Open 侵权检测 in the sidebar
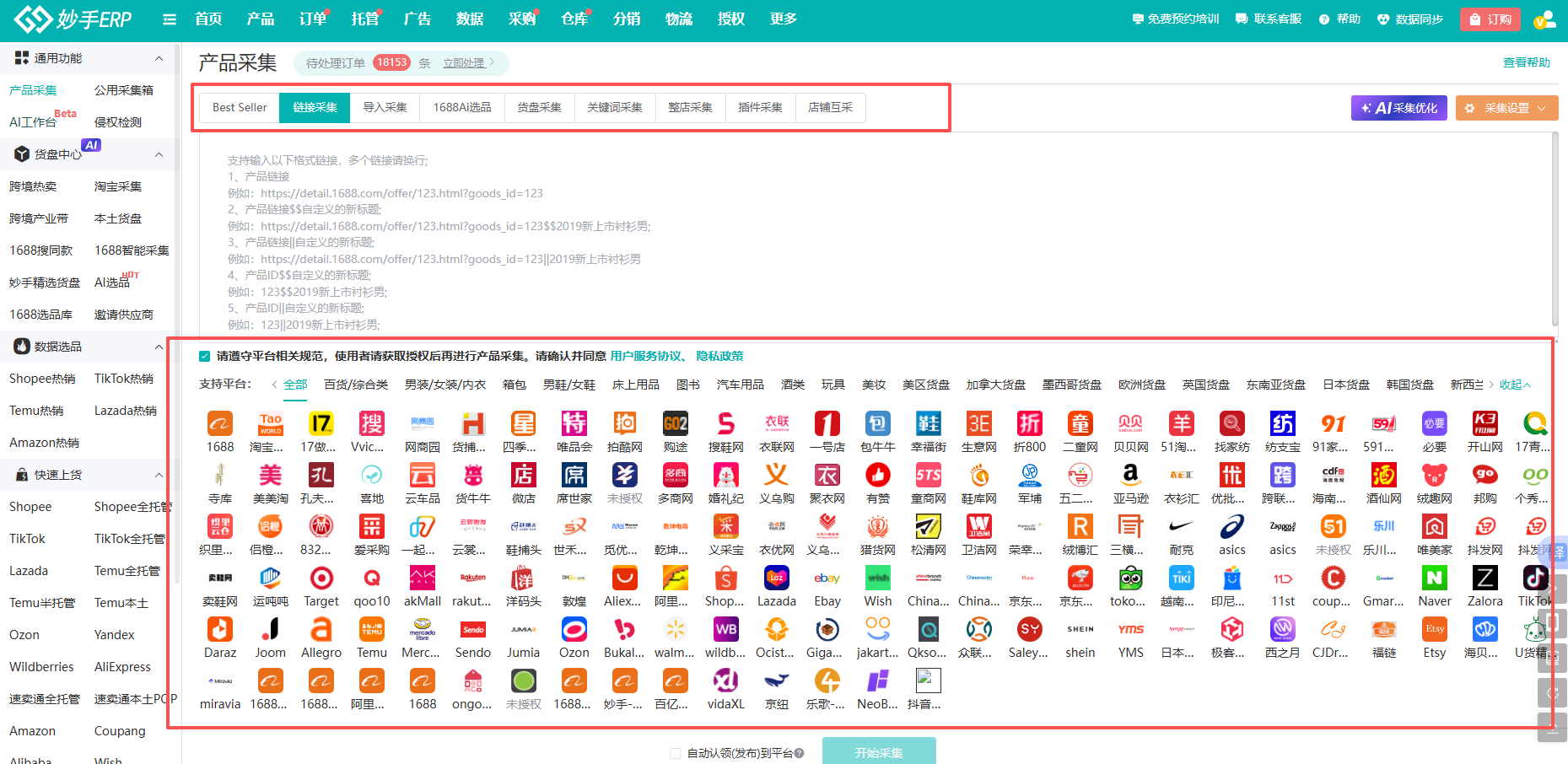Viewport: 1568px width, 764px height. click(118, 122)
